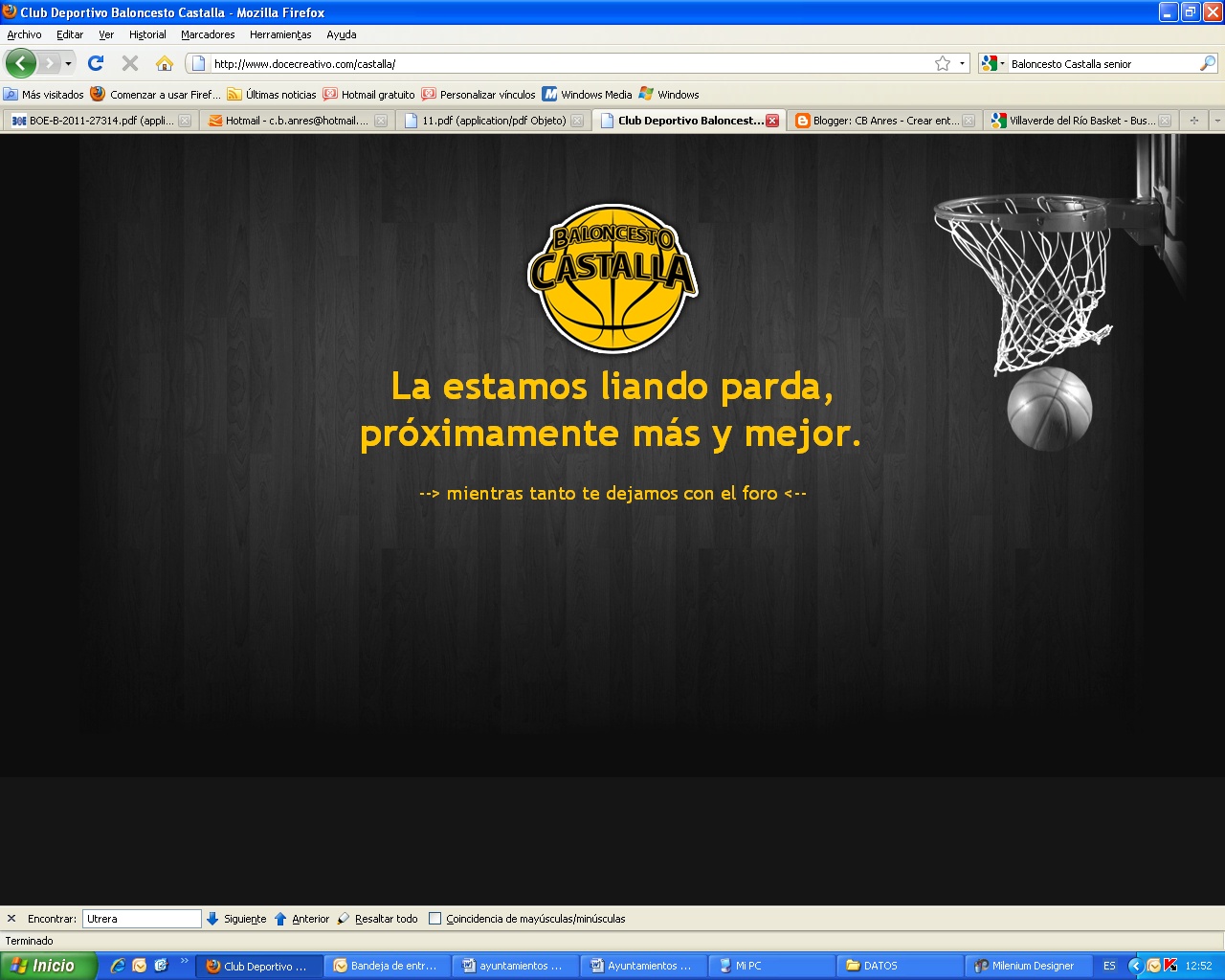Screen dimensions: 1225x980
Task: Follow the mientras tanto te dejamos con el foro link
Action: [612, 494]
